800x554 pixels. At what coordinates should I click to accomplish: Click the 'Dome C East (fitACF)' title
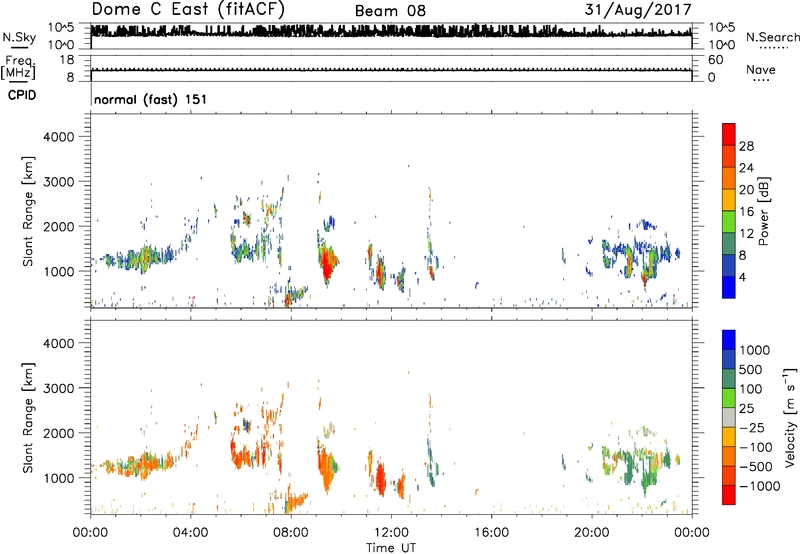(x=188, y=10)
